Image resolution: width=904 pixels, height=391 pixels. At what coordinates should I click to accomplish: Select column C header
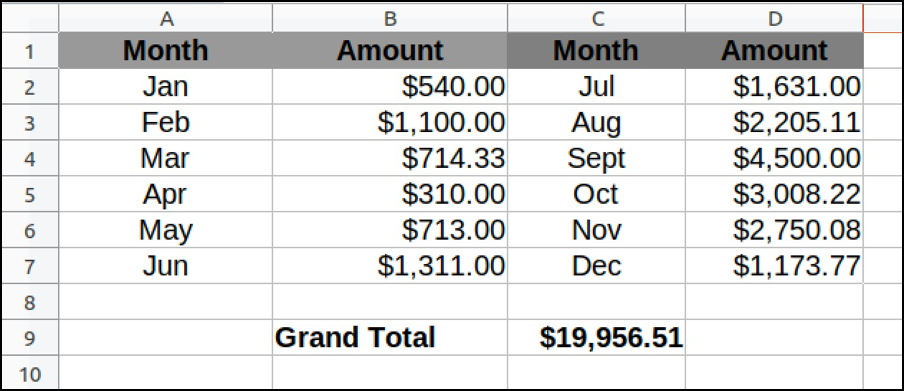[x=597, y=18]
